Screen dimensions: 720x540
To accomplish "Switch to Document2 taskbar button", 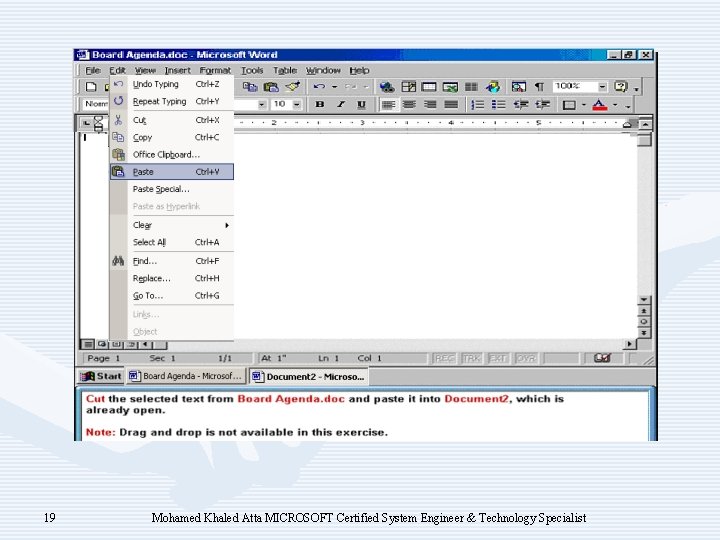I will [308, 377].
